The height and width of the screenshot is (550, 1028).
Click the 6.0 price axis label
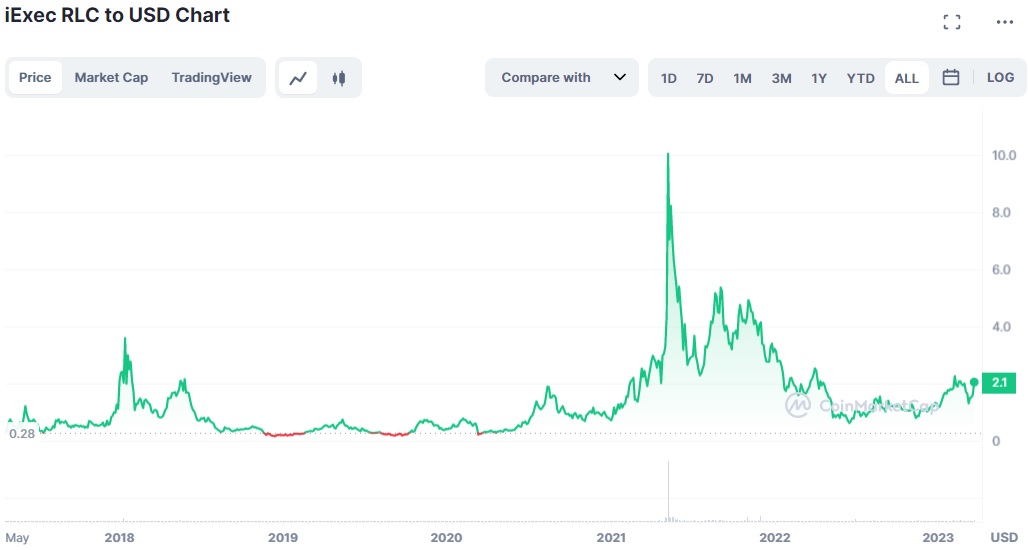(1001, 269)
